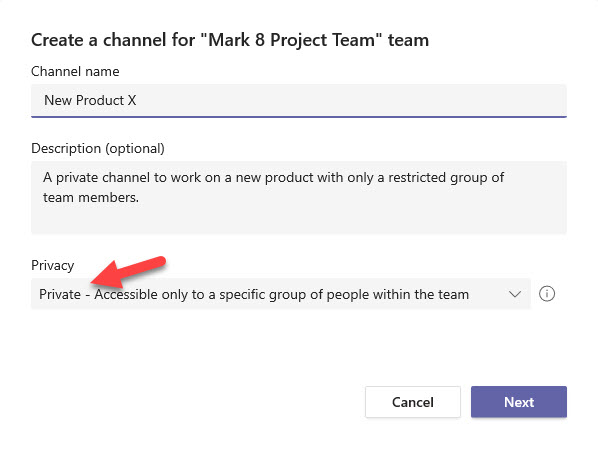598x449 pixels.
Task: Cancel the channel creation dialog
Action: (x=413, y=402)
